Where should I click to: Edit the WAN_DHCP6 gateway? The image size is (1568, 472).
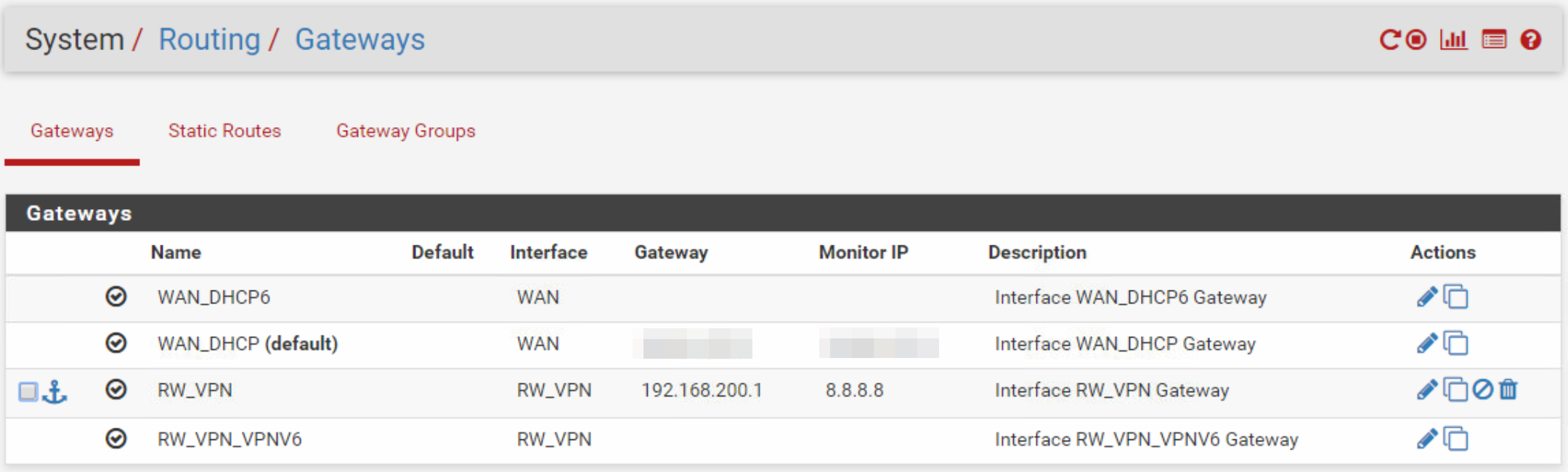[x=1427, y=296]
